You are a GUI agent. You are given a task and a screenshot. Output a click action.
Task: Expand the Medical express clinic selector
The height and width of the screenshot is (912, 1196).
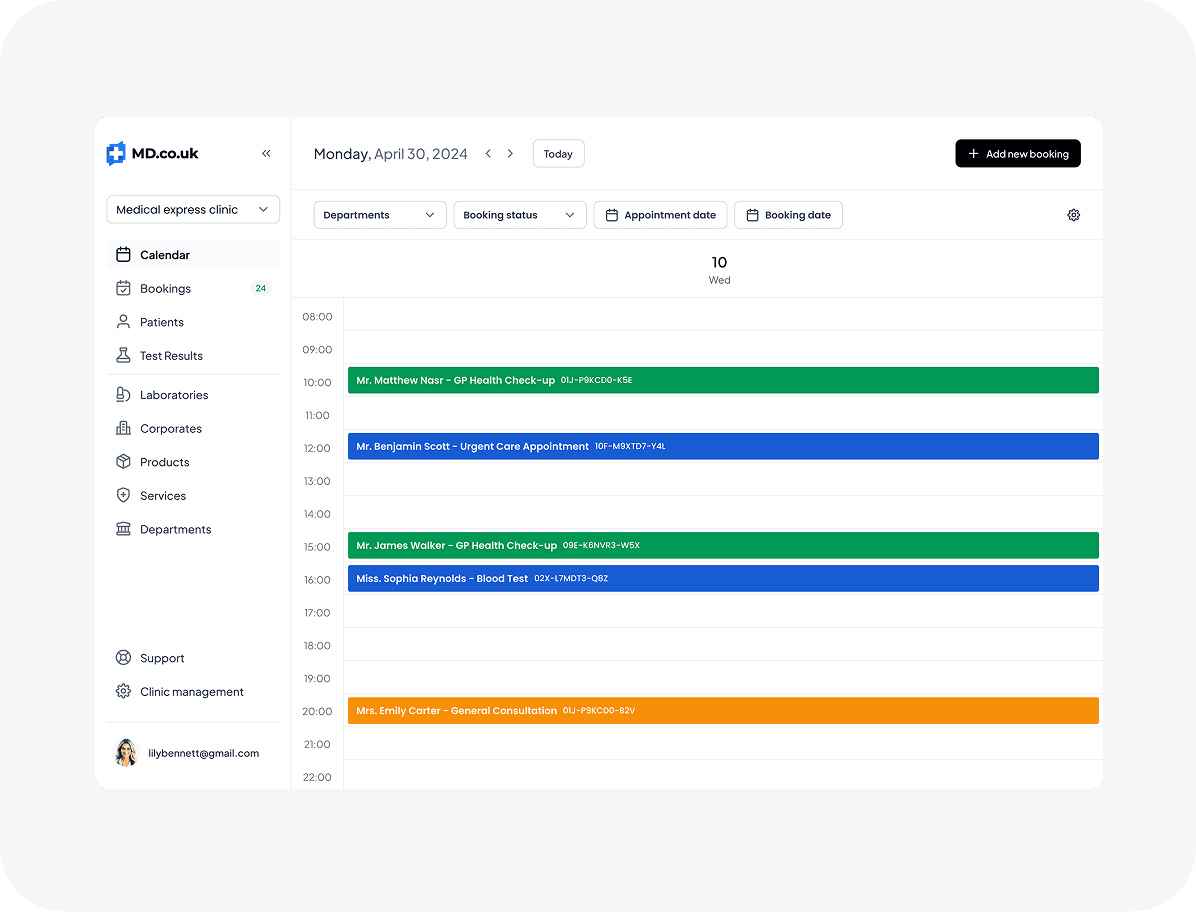[x=193, y=210]
